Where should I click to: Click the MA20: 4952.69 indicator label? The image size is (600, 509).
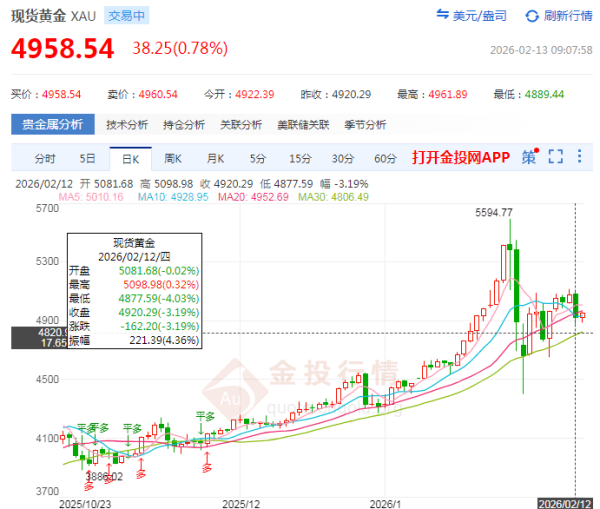[x=253, y=197]
